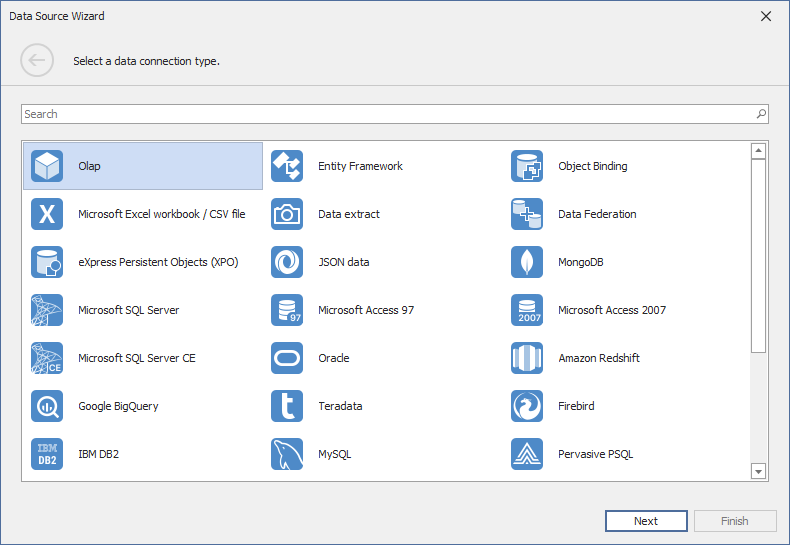Select the Olap label

[89, 166]
